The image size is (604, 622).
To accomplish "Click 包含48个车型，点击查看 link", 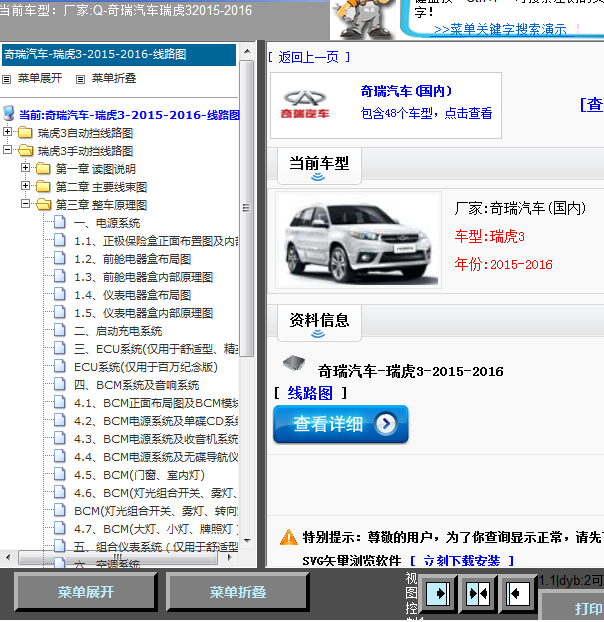I will 426,113.
